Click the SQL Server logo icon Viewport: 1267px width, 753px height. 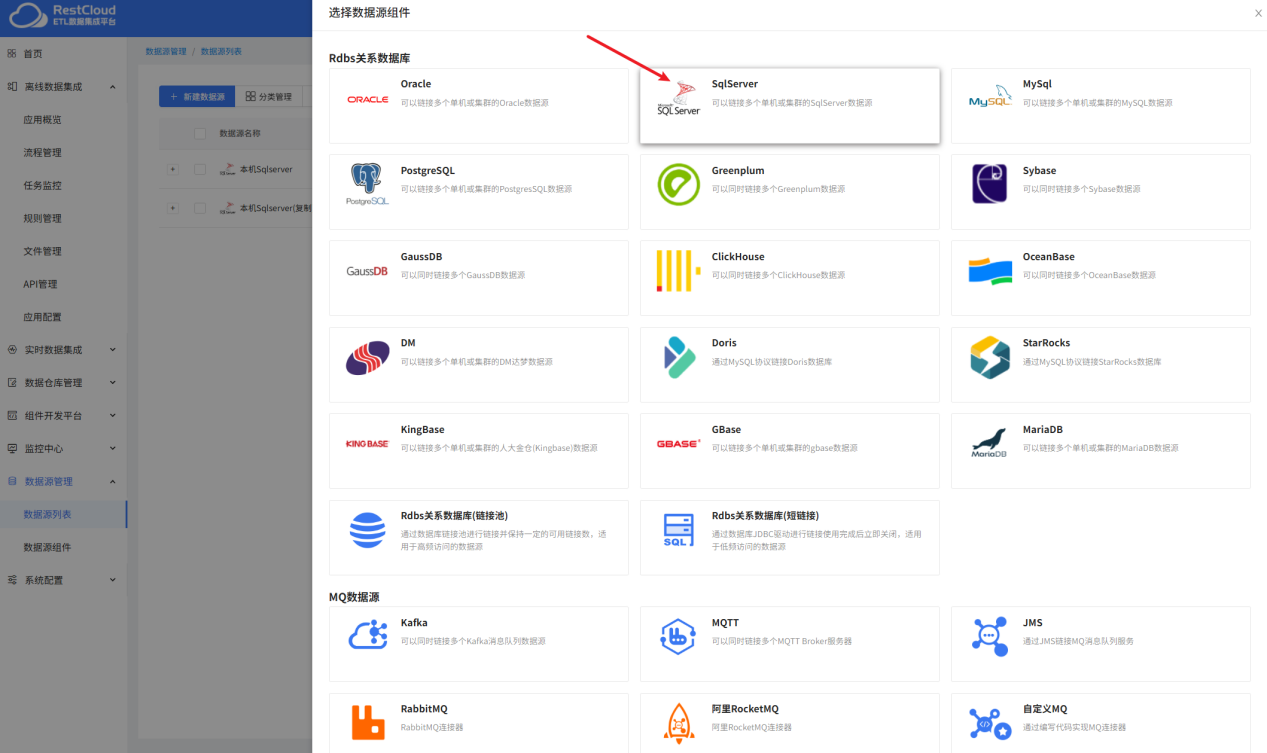coord(679,99)
